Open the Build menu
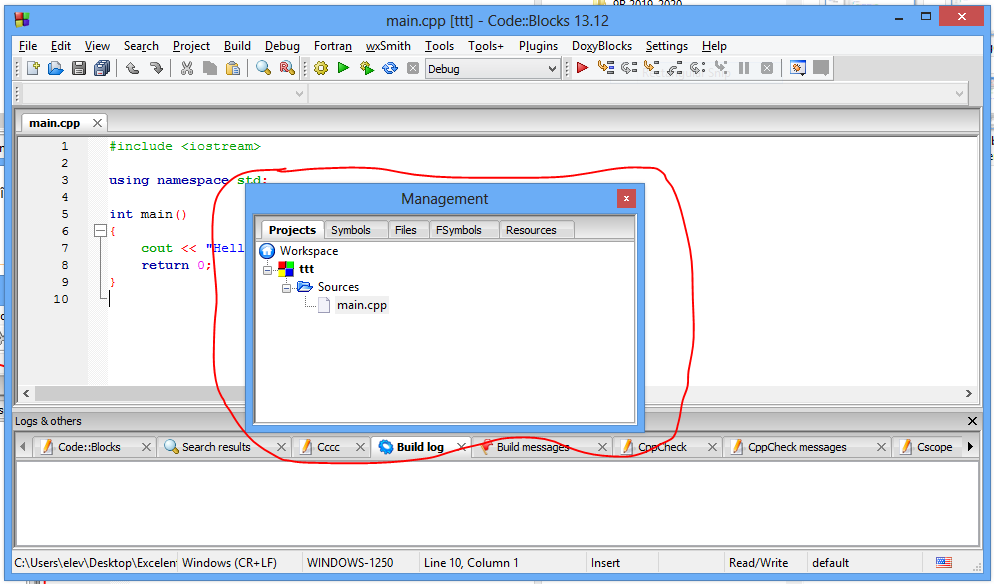This screenshot has width=994, height=584. [237, 46]
